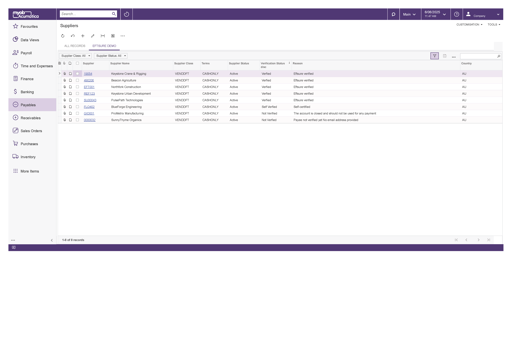Click the filter funnel icon above grid

434,56
